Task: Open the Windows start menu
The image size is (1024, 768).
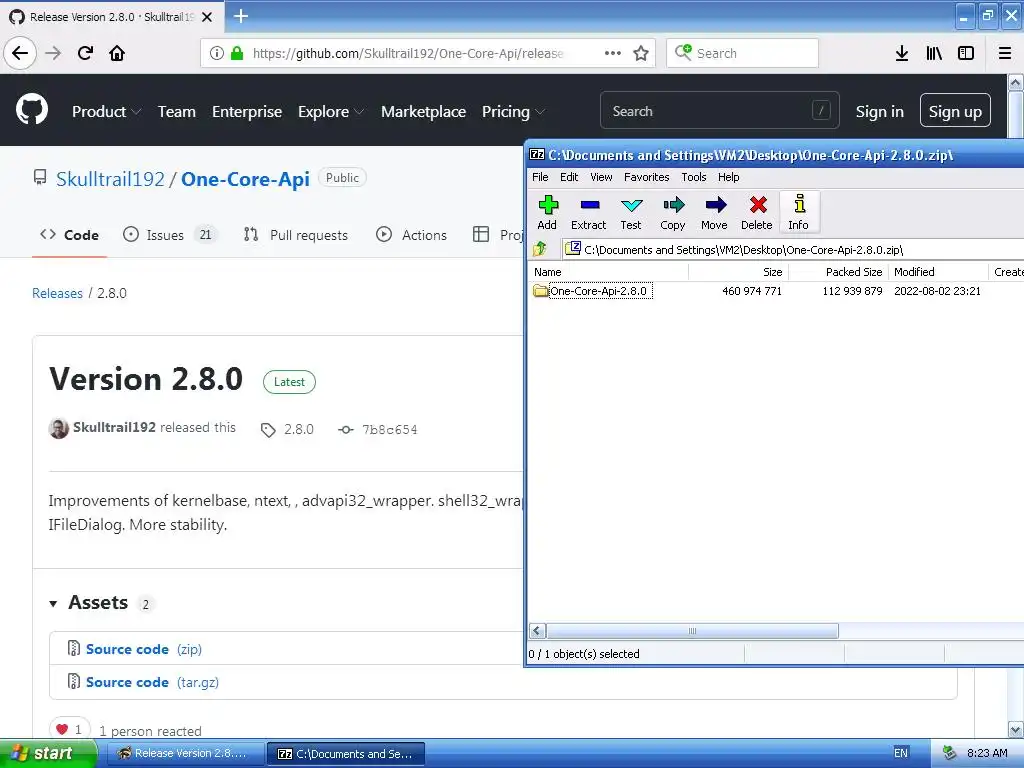Action: click(47, 754)
